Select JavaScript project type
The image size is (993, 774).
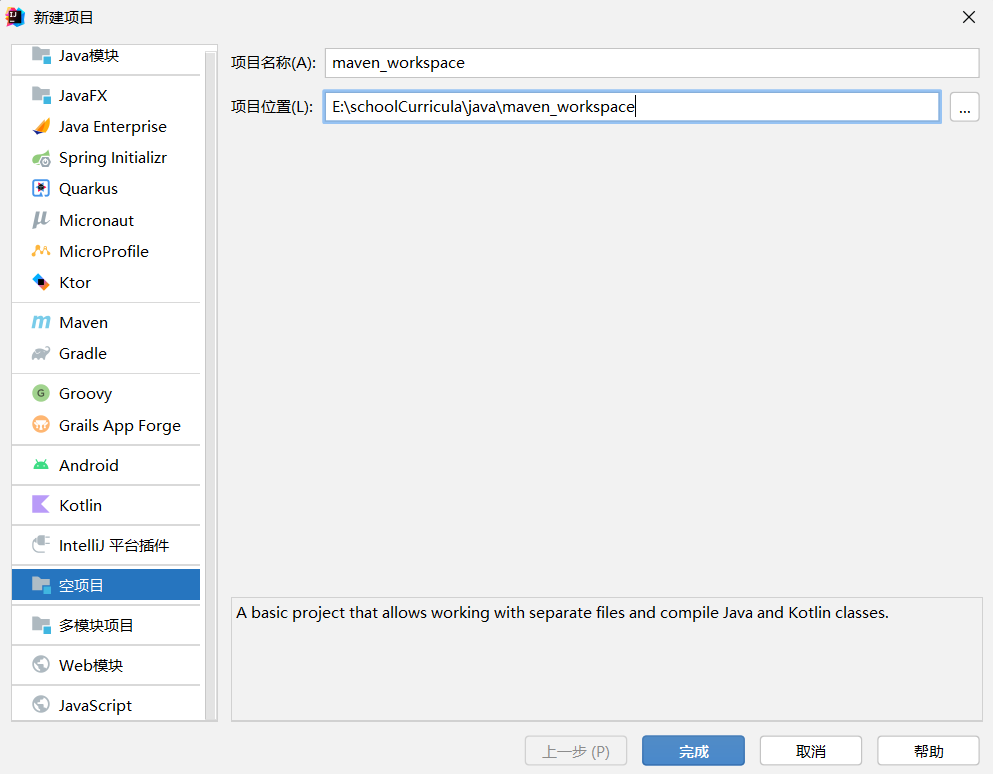(106, 704)
